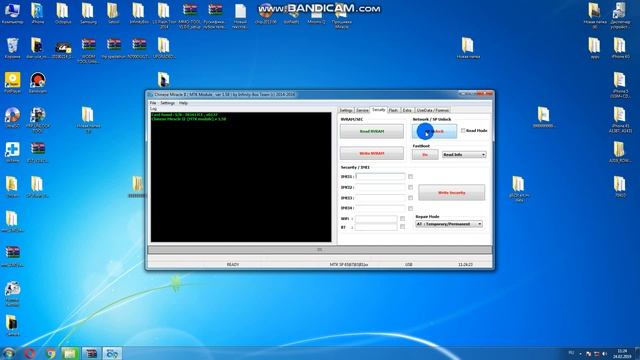Image resolution: width=640 pixels, height=360 pixels.
Task: Tick the BT address checkbox
Action: [x=402, y=227]
